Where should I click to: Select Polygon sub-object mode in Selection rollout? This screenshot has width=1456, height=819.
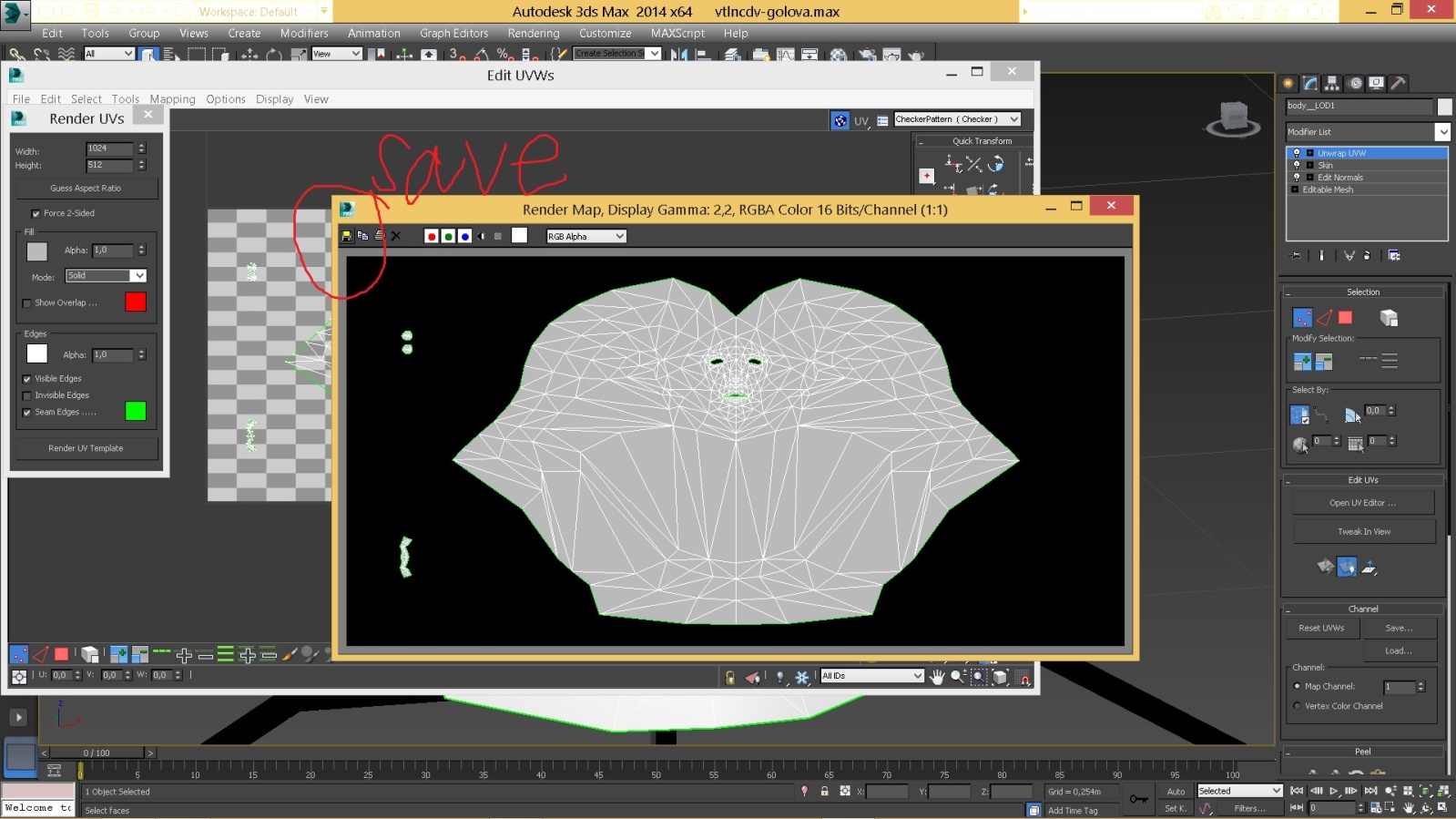1345,318
